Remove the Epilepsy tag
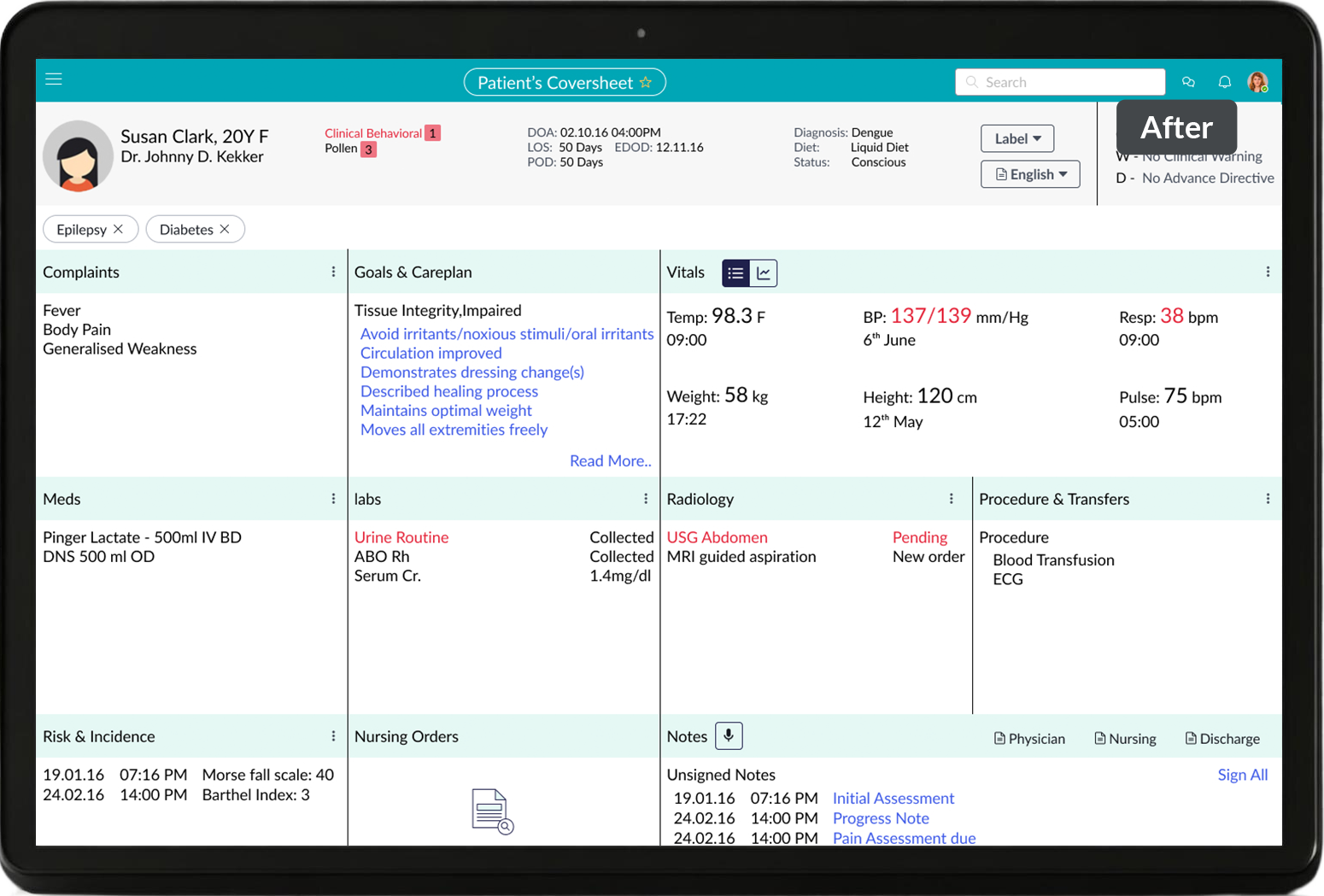This screenshot has width=1324, height=896. click(119, 229)
